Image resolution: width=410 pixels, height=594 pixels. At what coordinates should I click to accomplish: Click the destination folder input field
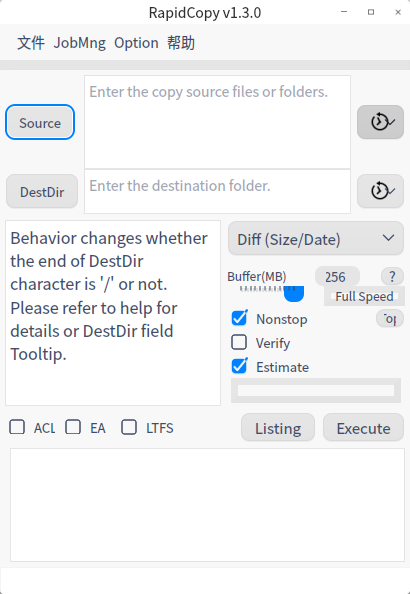pyautogui.click(x=218, y=191)
